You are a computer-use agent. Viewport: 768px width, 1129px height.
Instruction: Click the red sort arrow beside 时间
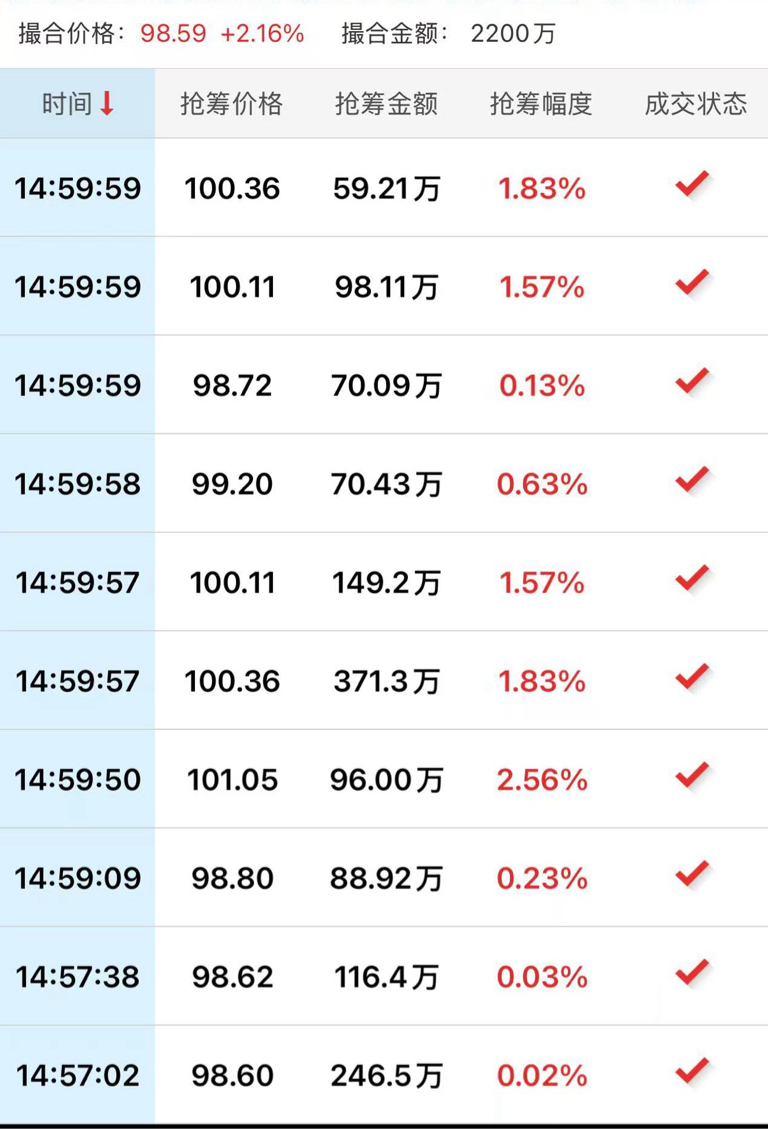[107, 103]
